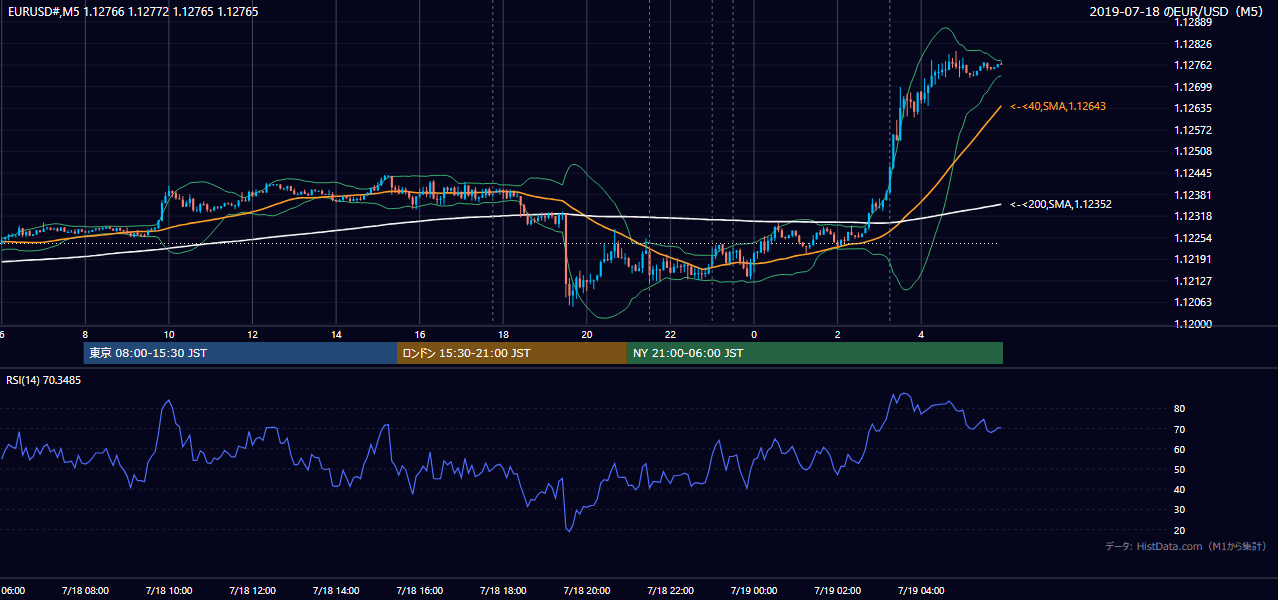Click price axis value 1.12381
Image resolution: width=1278 pixels, height=600 pixels.
click(1193, 195)
